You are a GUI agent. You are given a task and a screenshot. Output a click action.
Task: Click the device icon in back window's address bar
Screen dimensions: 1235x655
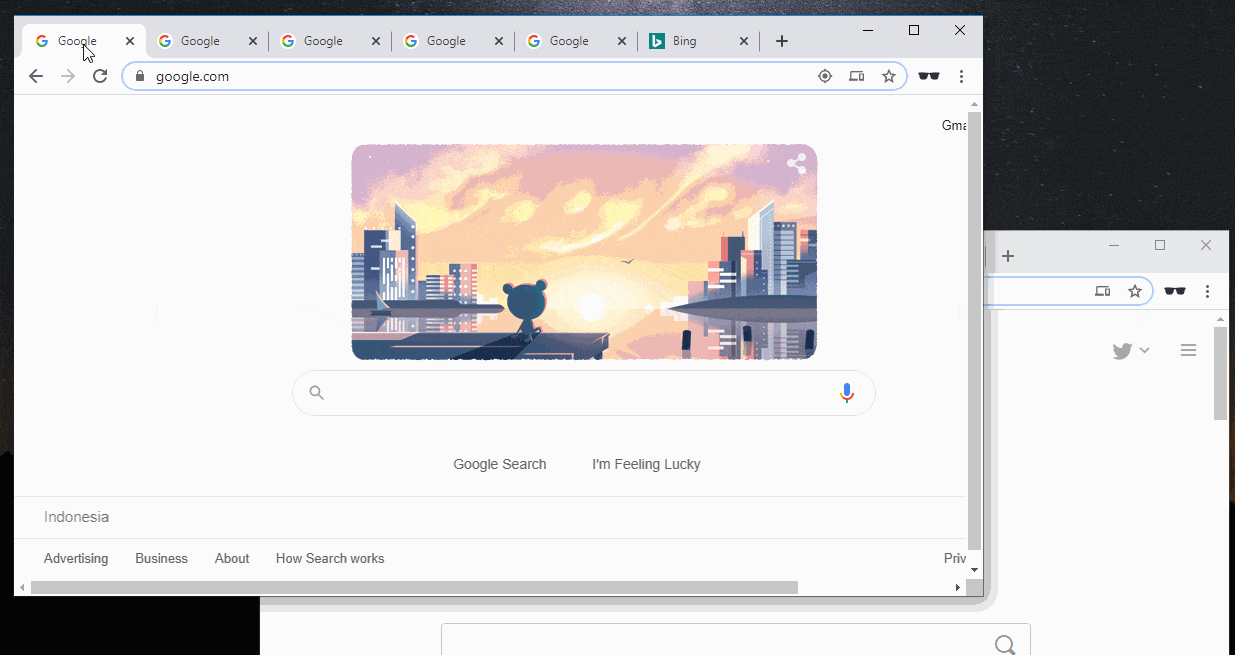pyautogui.click(x=1103, y=291)
